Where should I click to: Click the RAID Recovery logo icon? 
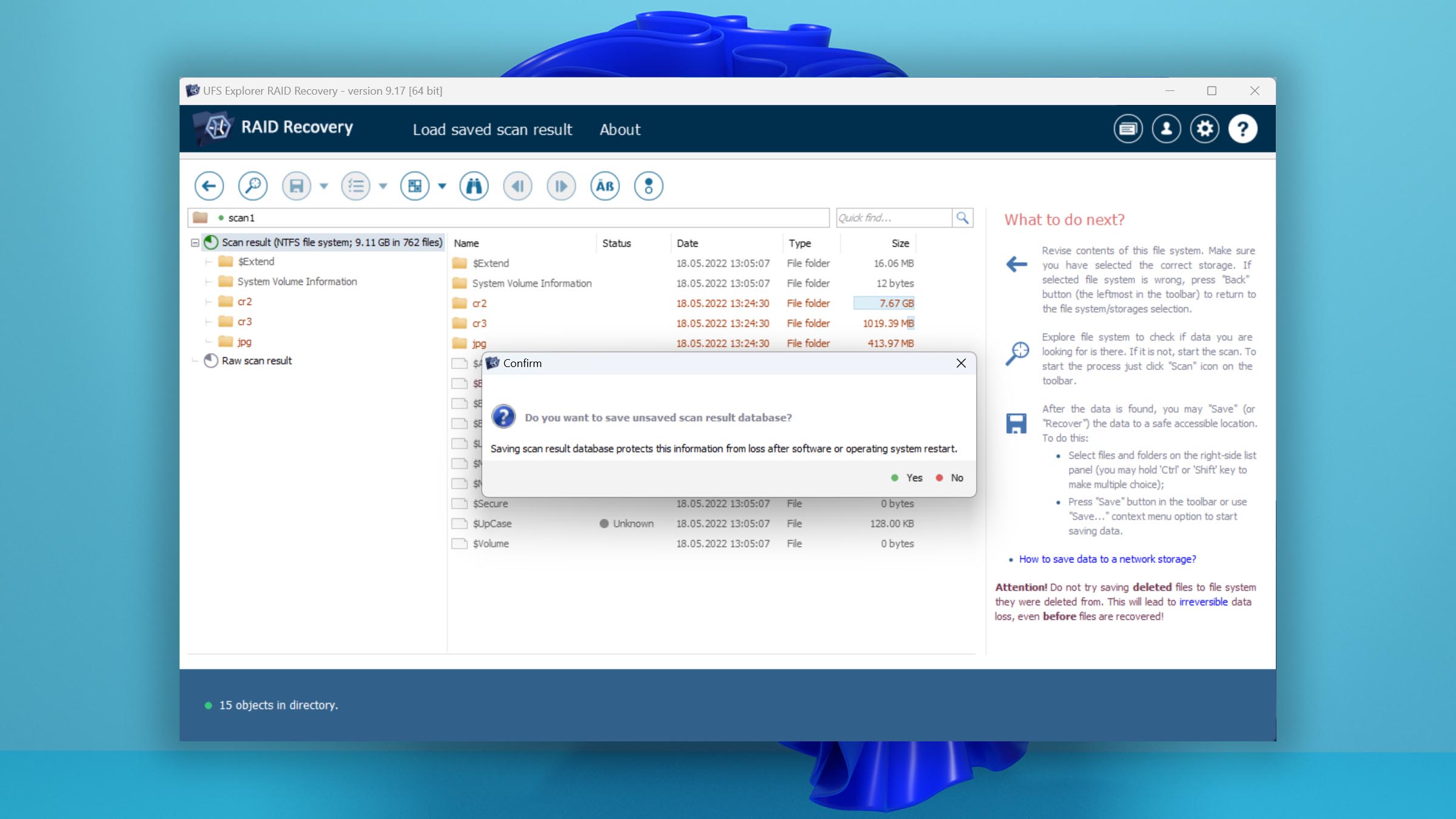214,127
